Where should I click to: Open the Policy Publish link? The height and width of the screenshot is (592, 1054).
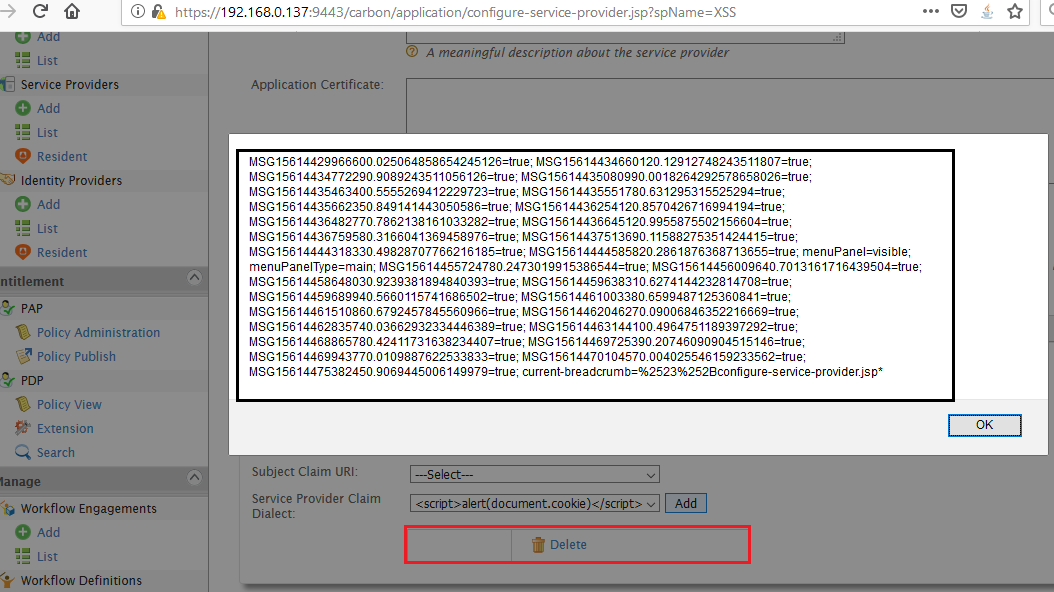pos(76,356)
